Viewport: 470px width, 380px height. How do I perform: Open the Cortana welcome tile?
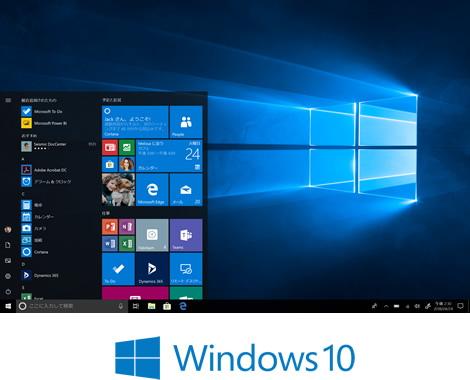(135, 122)
